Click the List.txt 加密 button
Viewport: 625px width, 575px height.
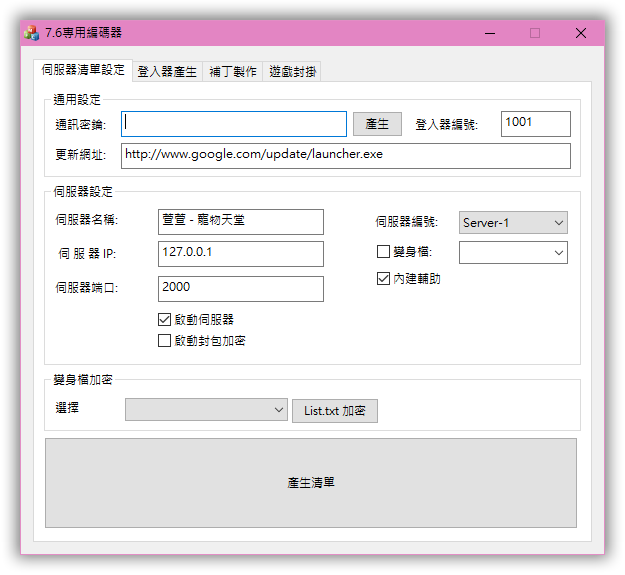pos(335,411)
